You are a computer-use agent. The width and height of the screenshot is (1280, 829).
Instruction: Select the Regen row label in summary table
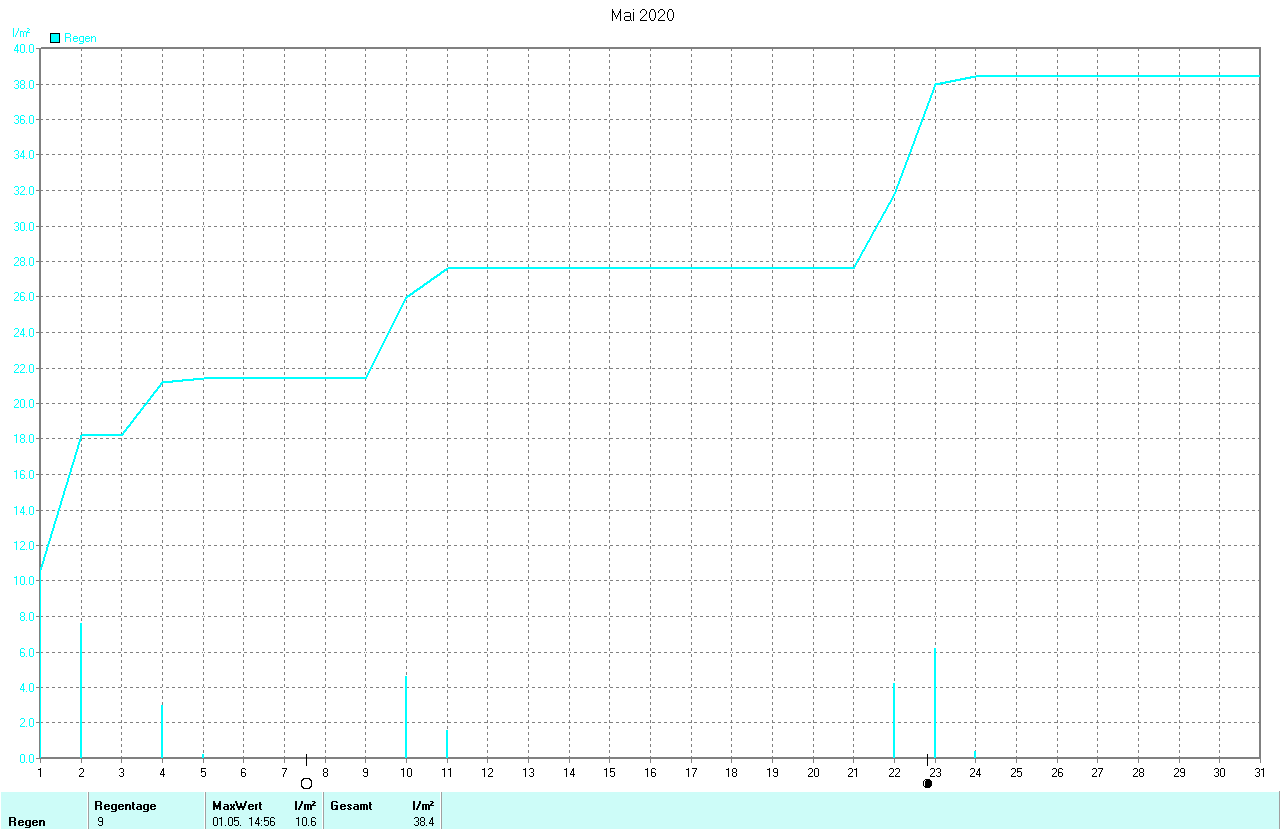click(26, 822)
